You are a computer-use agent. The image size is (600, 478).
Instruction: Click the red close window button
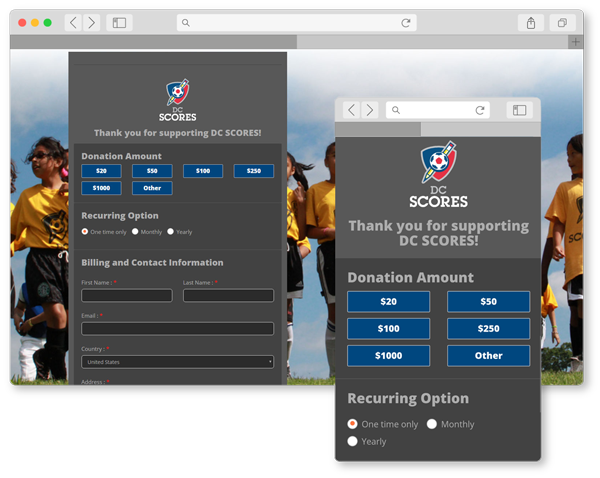click(x=22, y=23)
